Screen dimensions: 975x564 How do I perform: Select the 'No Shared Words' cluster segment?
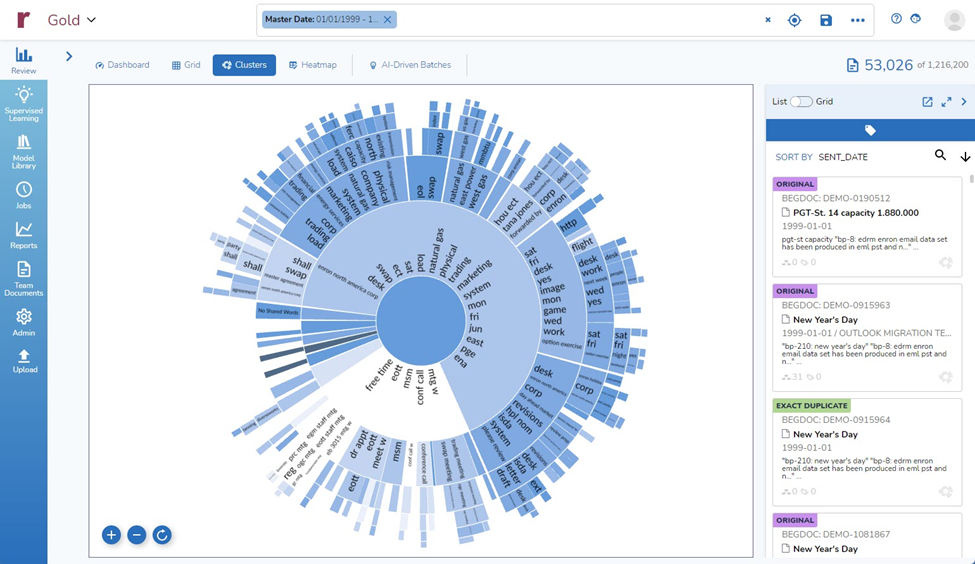[x=278, y=311]
